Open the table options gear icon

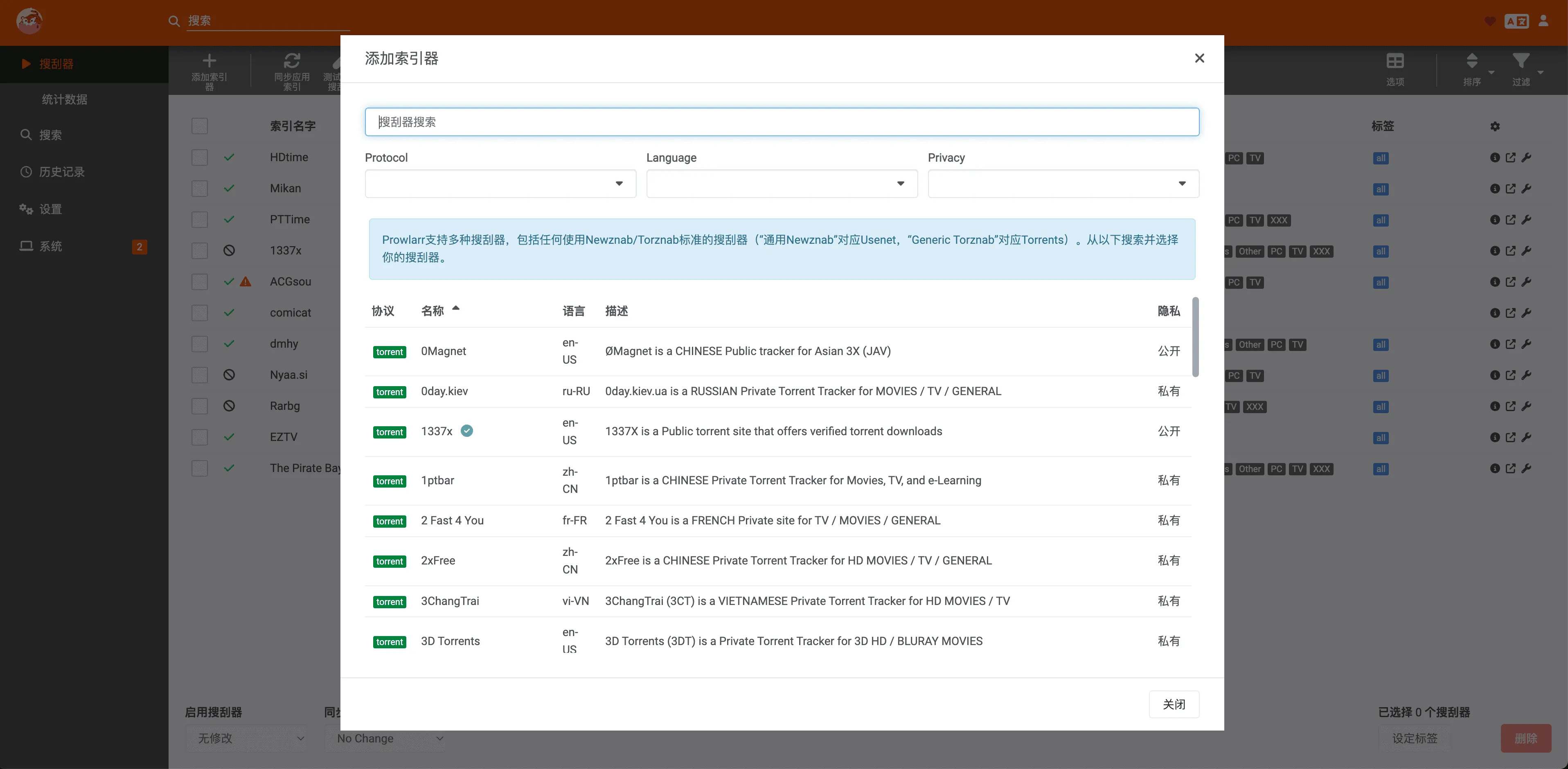coord(1495,126)
